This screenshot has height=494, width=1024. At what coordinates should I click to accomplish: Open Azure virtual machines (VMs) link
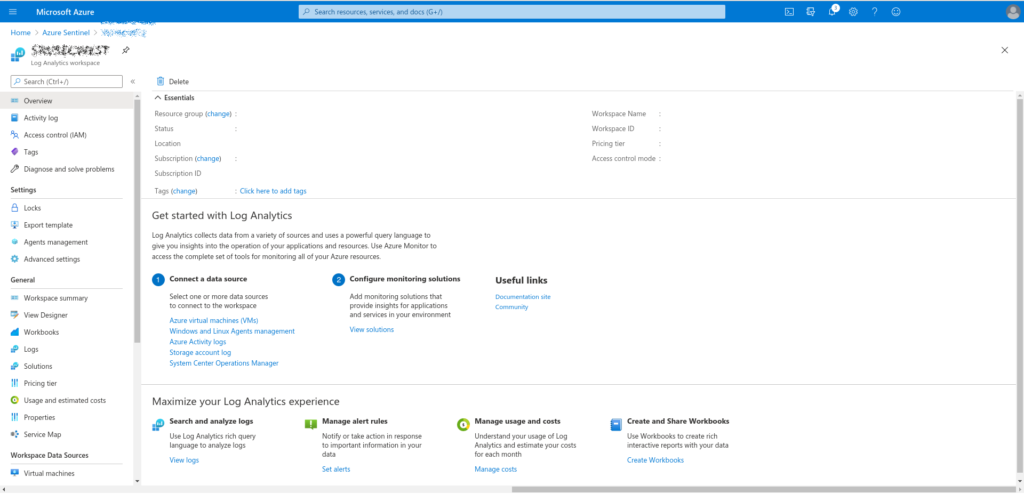(214, 321)
